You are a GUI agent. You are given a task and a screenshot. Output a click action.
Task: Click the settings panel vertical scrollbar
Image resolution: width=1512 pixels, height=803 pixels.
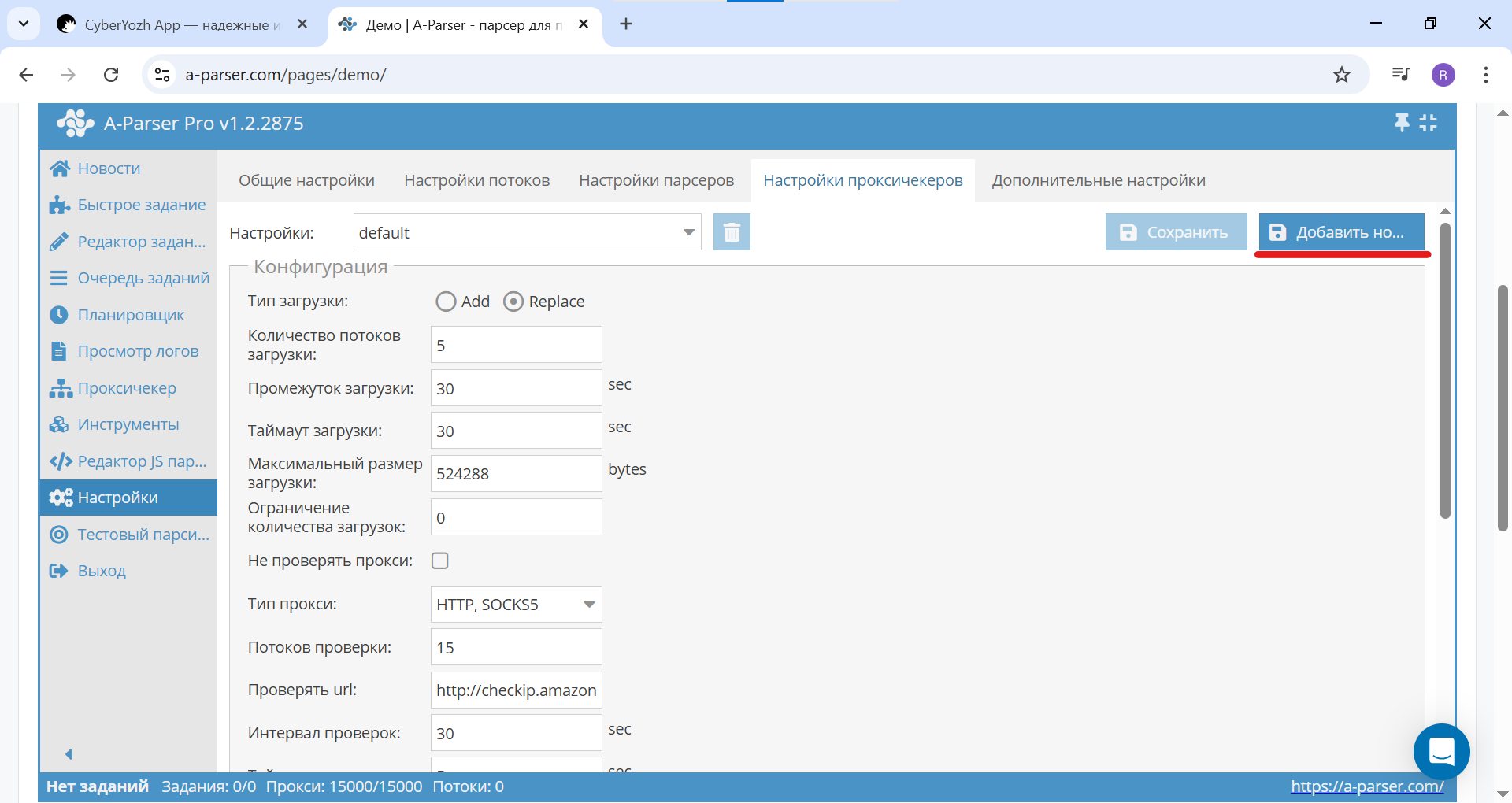click(1444, 370)
